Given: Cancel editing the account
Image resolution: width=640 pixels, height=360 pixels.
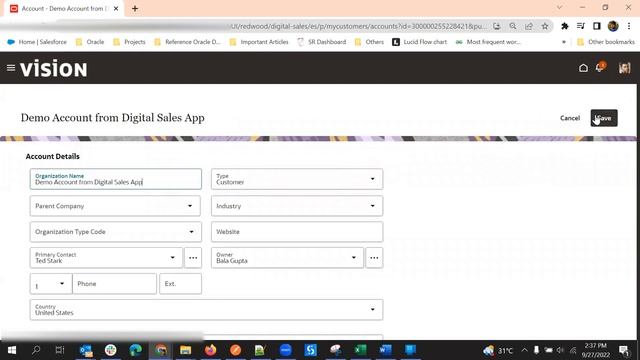Looking at the screenshot, I should tap(570, 118).
